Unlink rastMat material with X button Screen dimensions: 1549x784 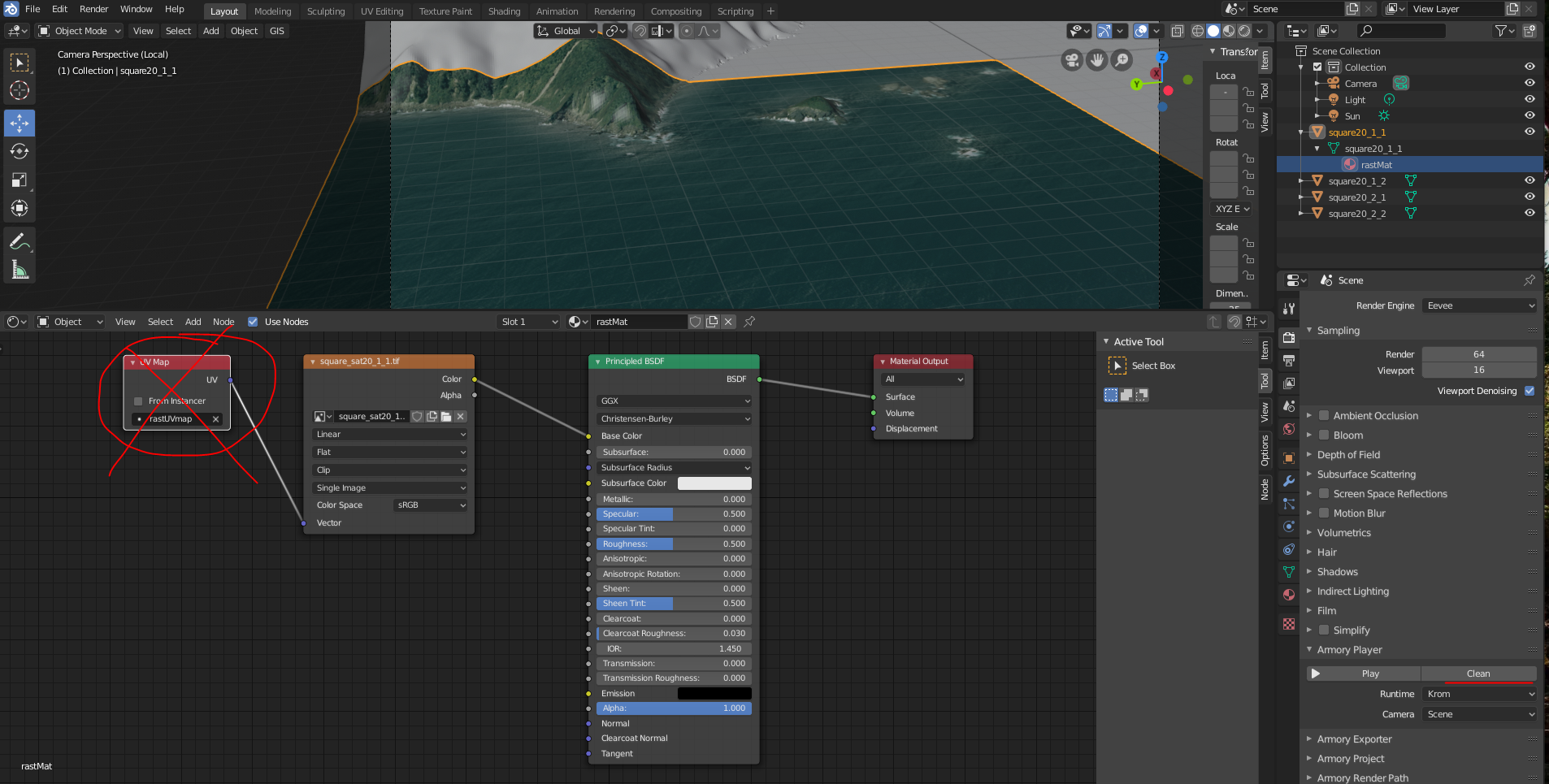728,322
